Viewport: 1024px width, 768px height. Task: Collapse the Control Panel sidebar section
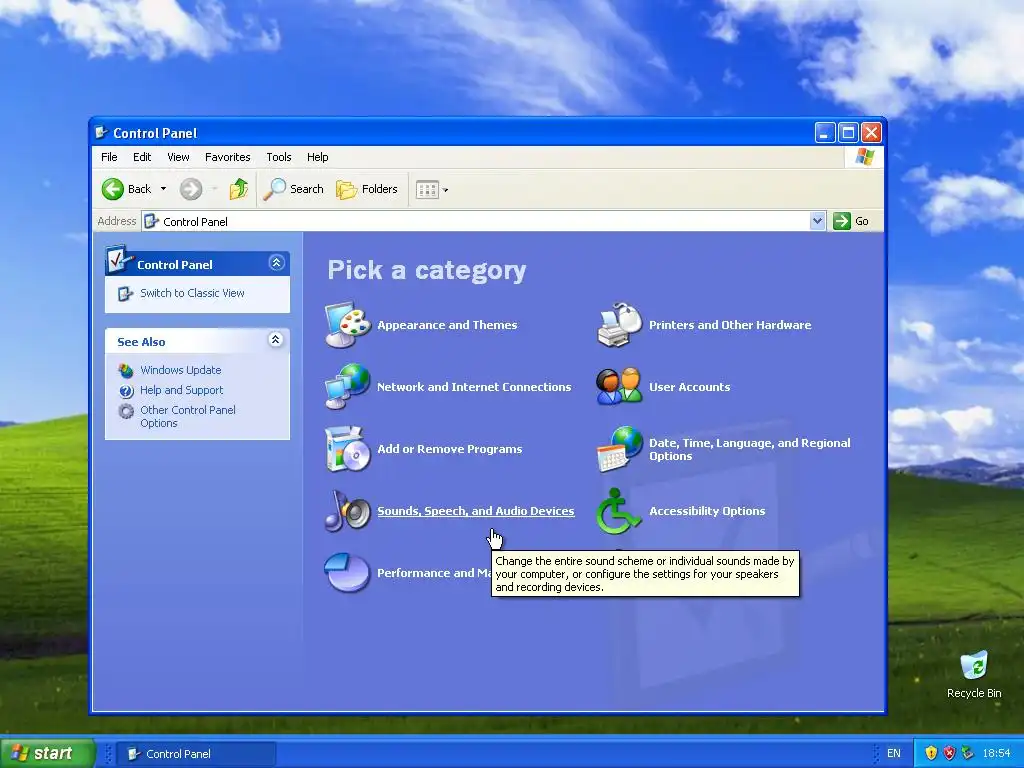coord(276,263)
